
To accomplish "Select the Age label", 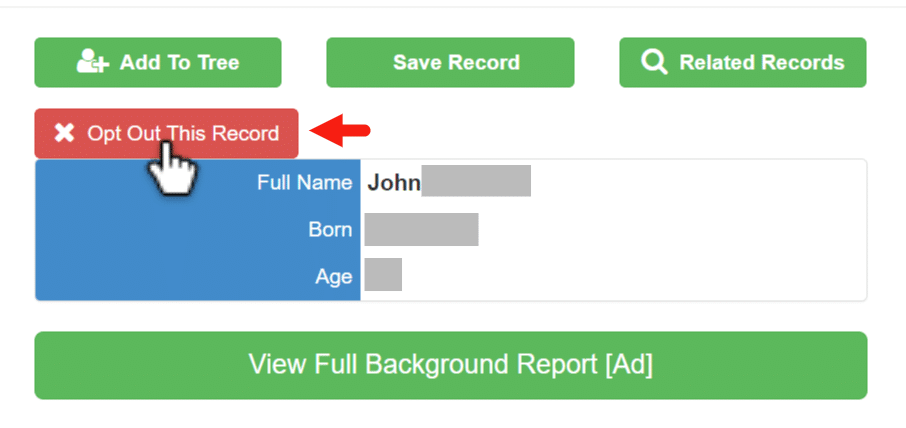I will click(x=336, y=276).
